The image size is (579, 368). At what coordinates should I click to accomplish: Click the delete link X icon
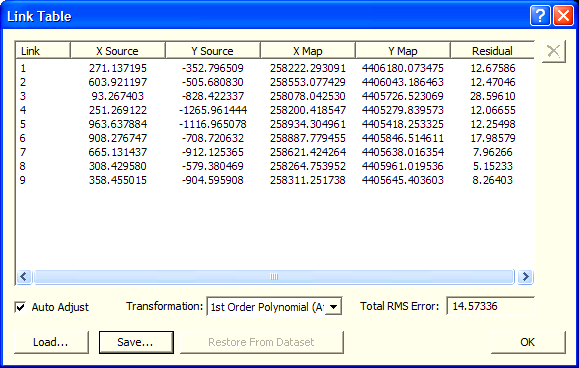pyautogui.click(x=554, y=51)
